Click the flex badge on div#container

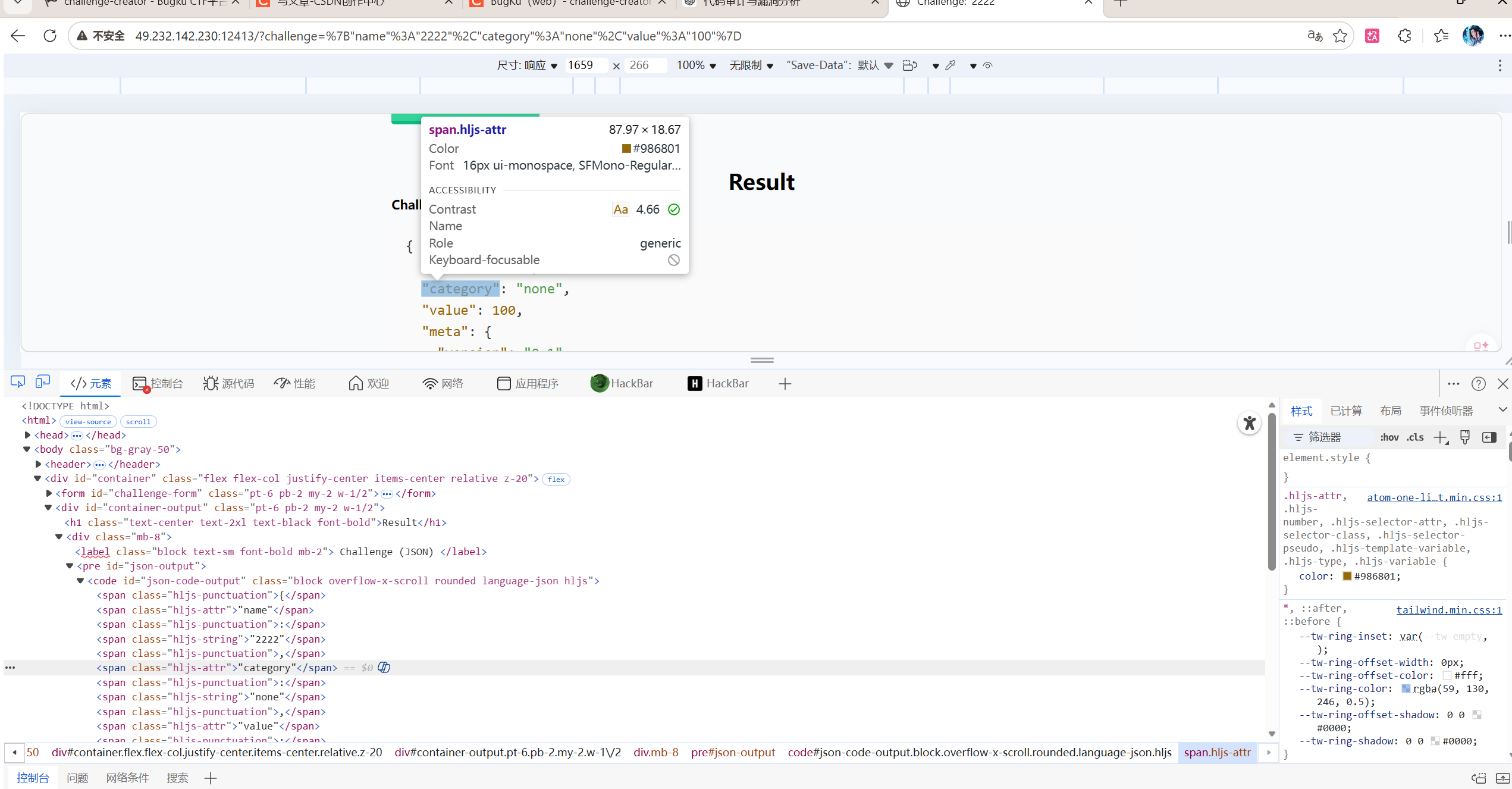click(x=556, y=479)
